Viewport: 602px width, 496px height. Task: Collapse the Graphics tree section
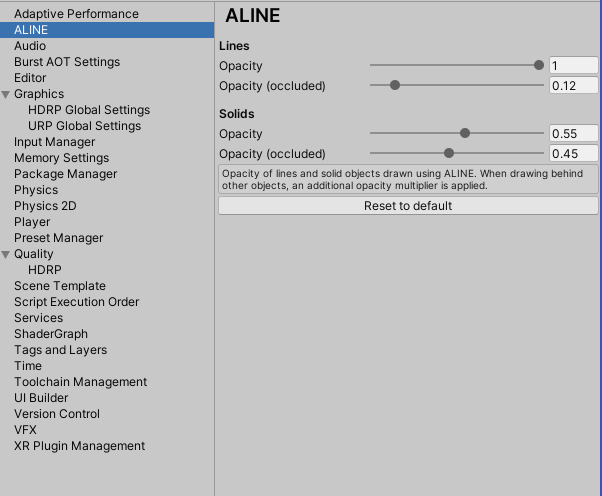coord(7,94)
